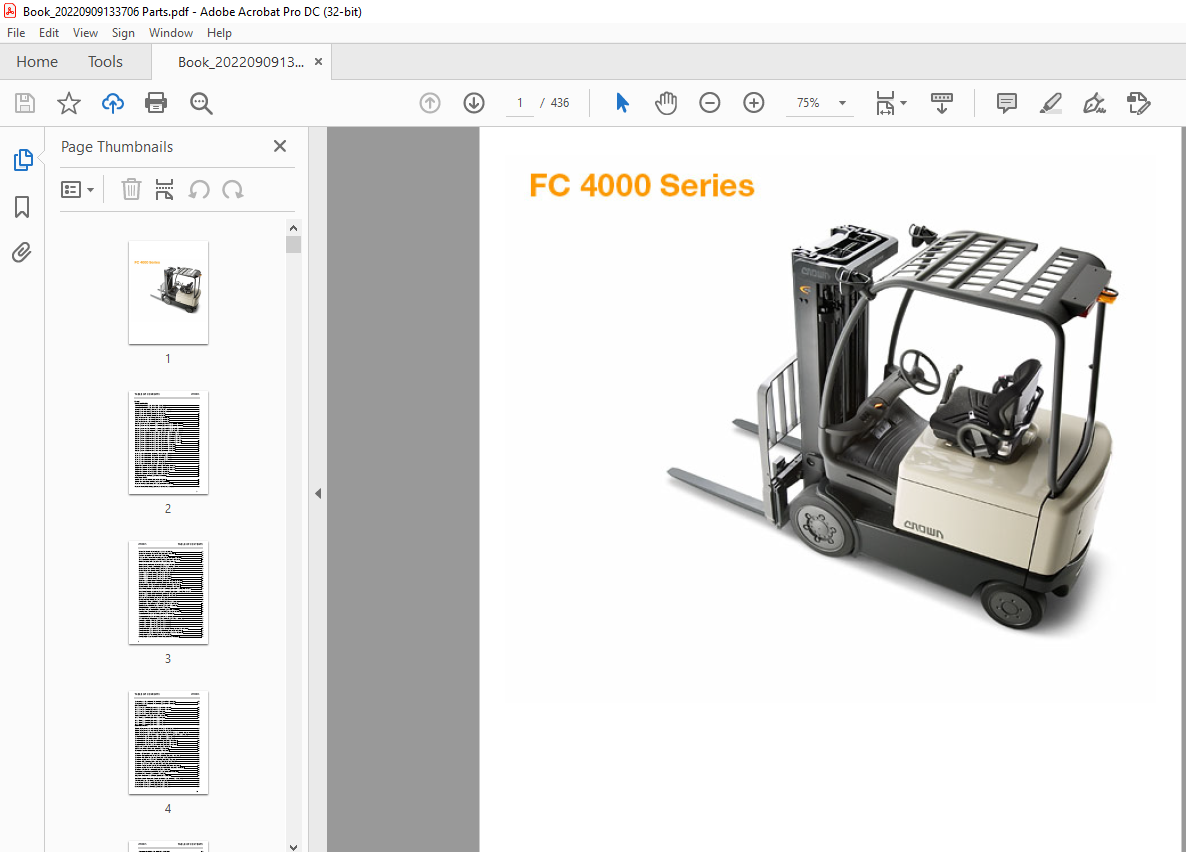
Task: Open the Sign document pen tool
Action: (x=1094, y=103)
